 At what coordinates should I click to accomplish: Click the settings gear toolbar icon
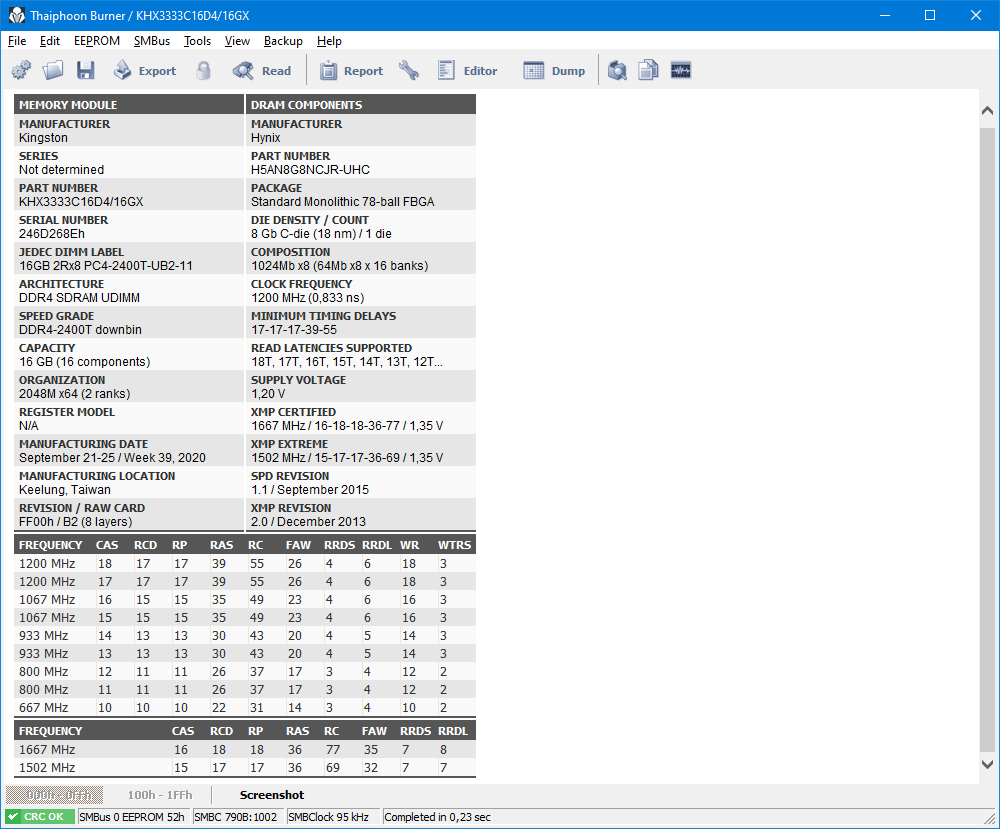[x=21, y=70]
